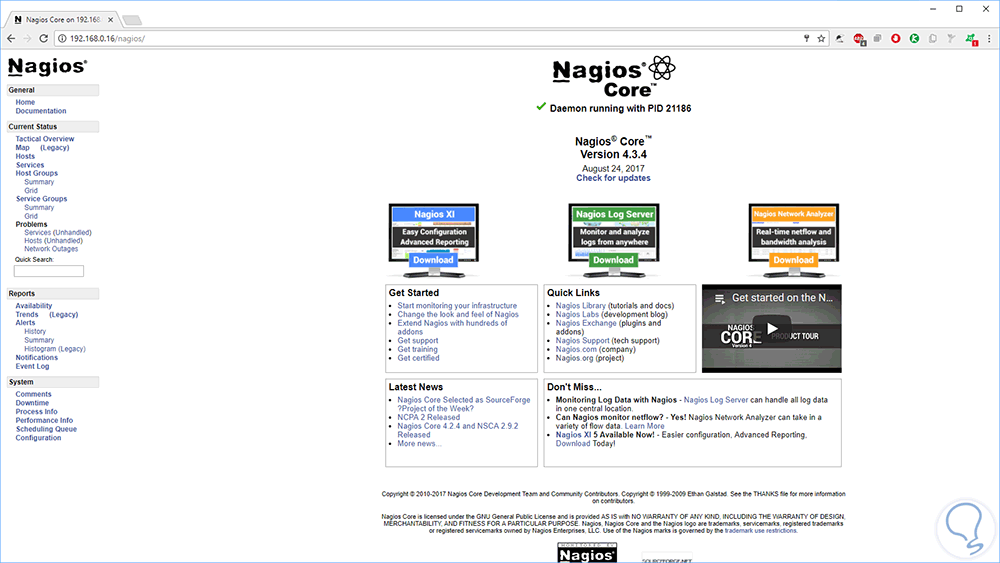Bookmark this page with the star icon
The height and width of the screenshot is (563, 1000).
tap(821, 38)
